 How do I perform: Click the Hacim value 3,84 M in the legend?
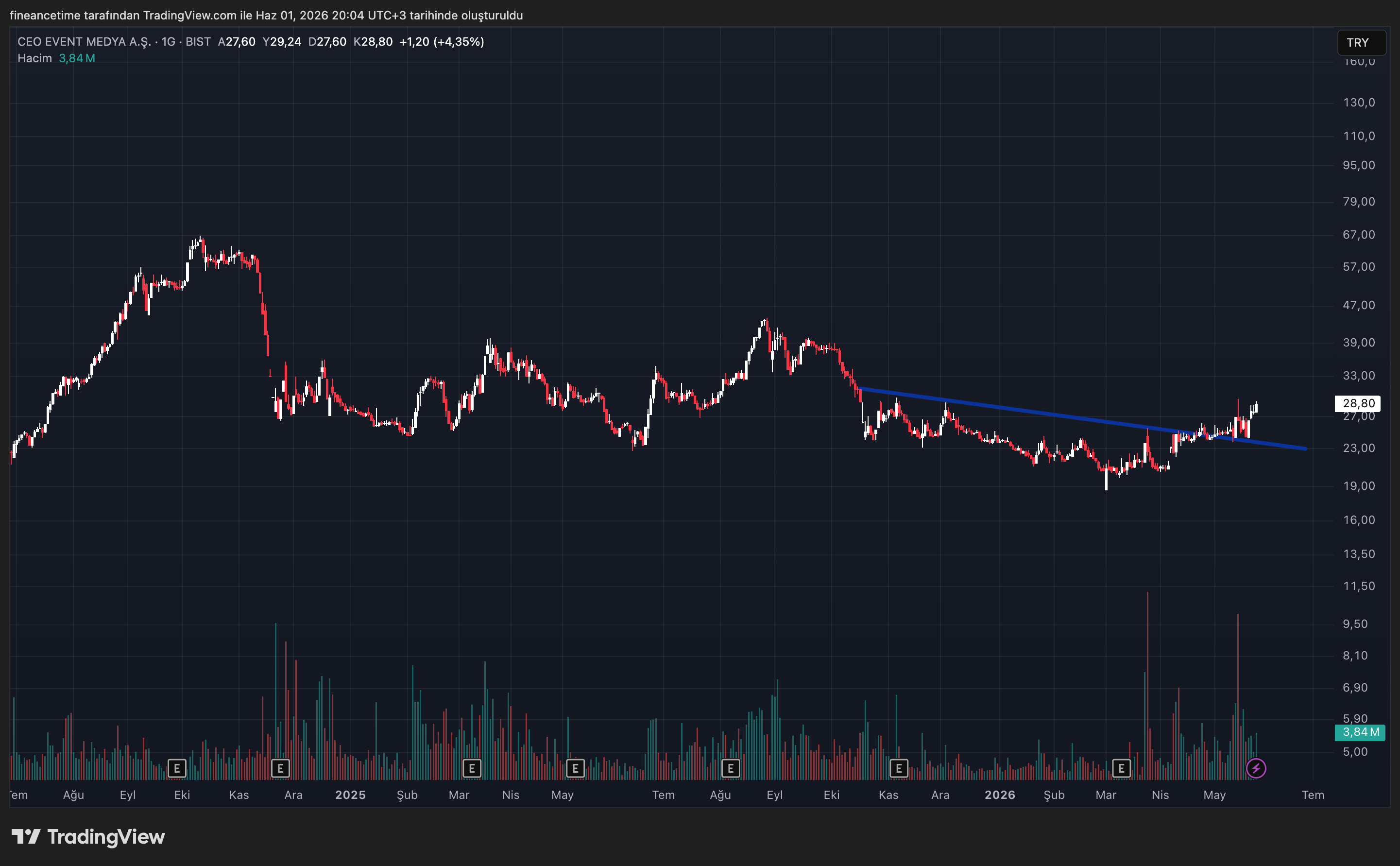tap(77, 58)
